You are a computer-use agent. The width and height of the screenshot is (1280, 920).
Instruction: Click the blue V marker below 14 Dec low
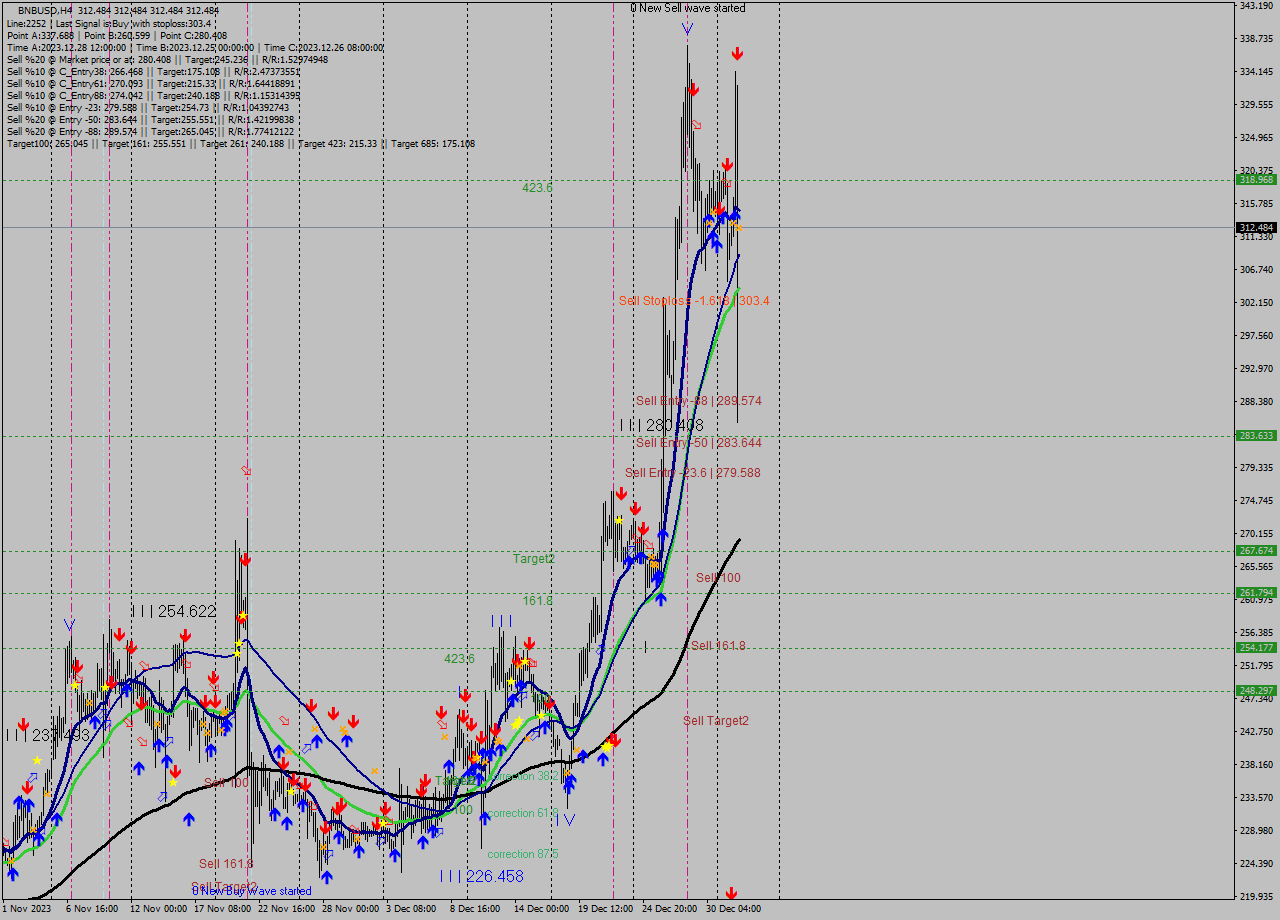click(x=569, y=819)
